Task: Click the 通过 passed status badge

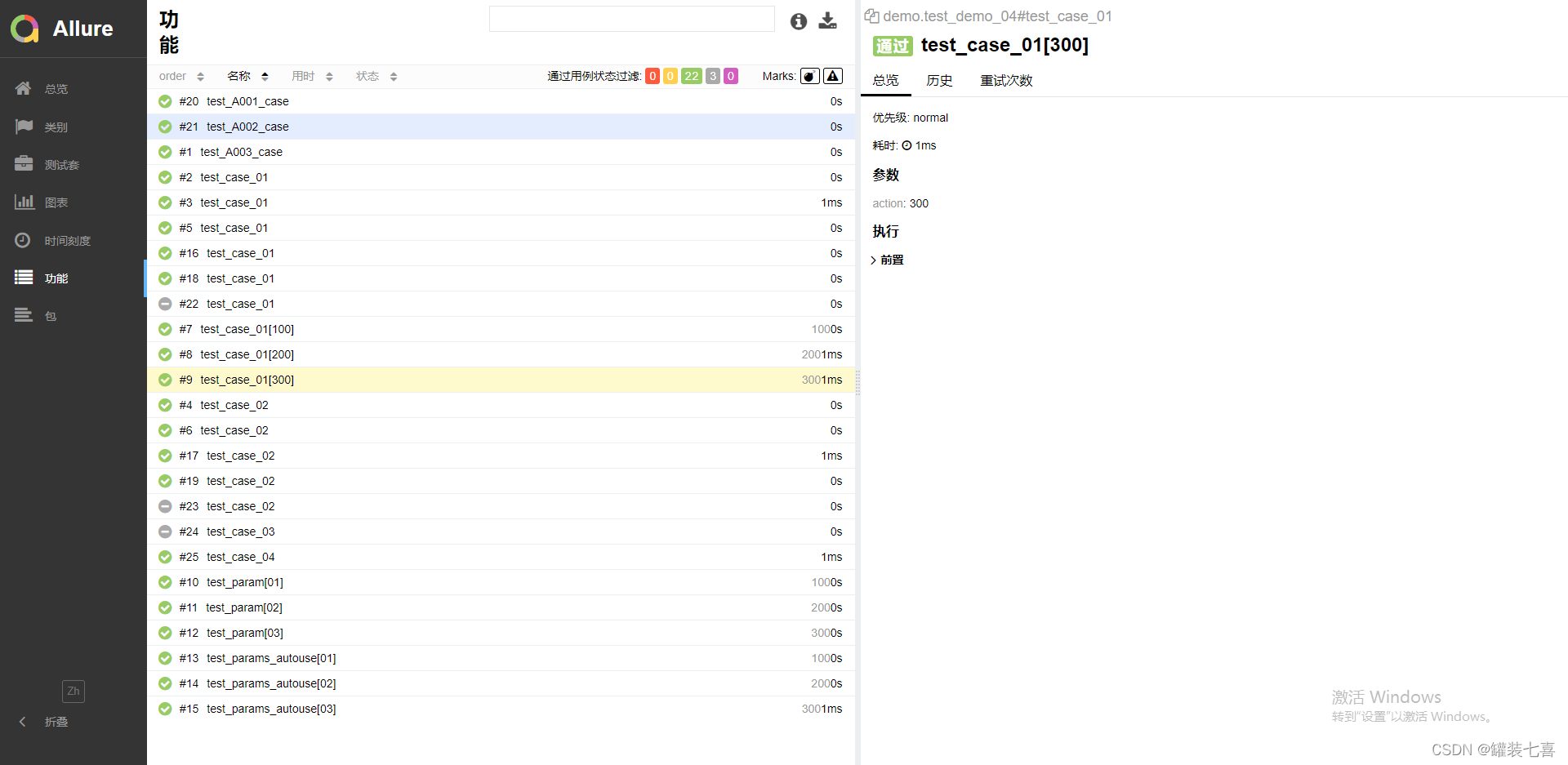Action: (893, 46)
